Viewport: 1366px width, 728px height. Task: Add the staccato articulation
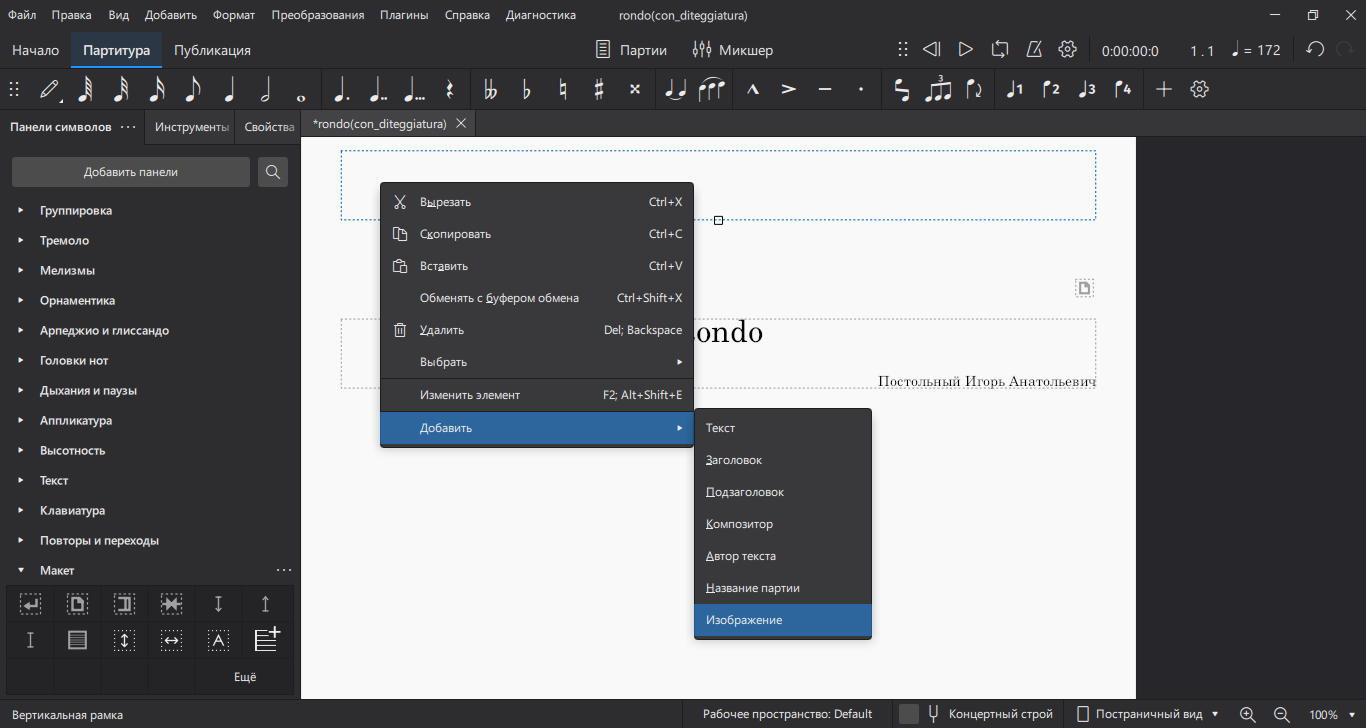tap(861, 89)
